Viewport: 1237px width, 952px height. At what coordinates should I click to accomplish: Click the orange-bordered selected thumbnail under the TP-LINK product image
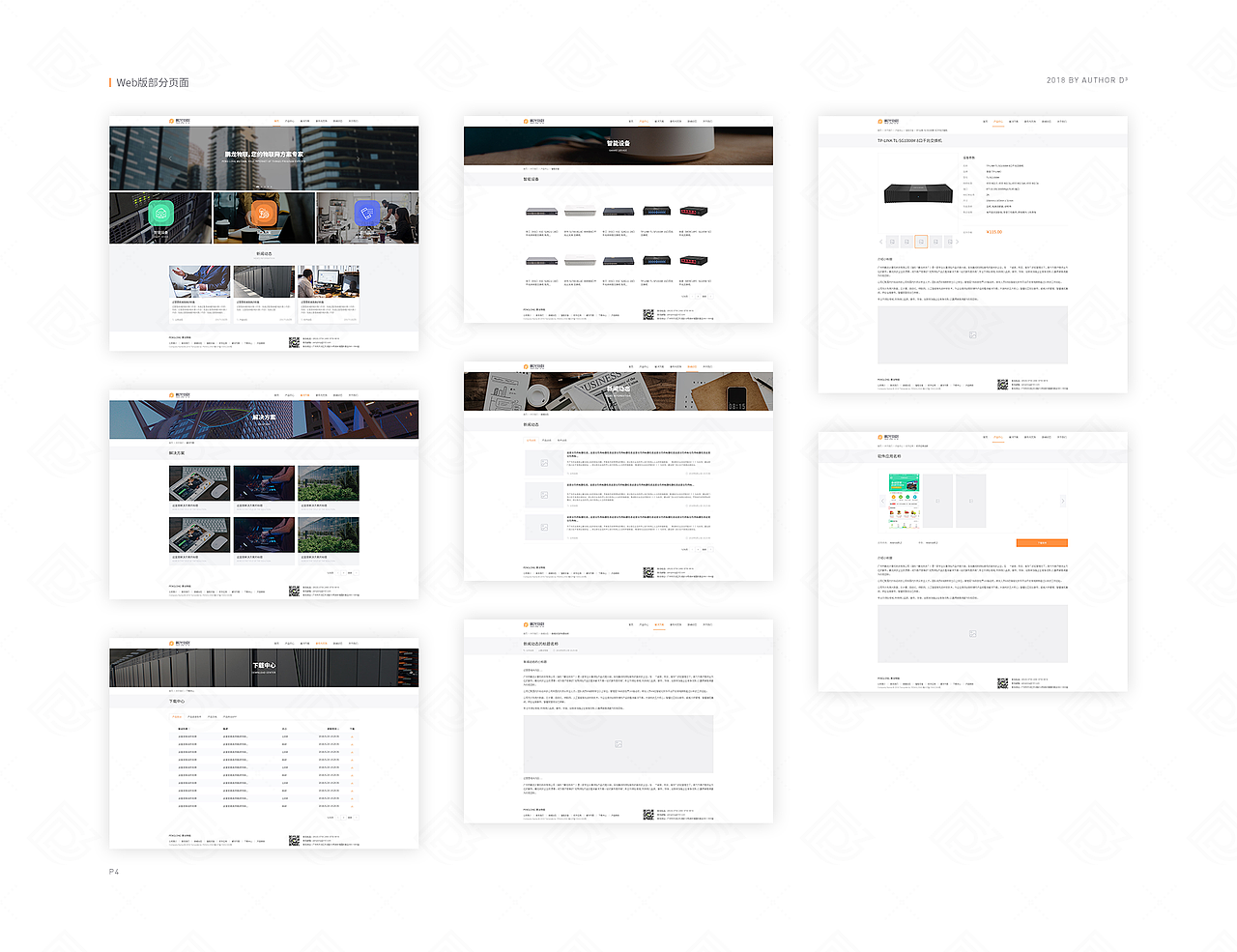tap(921, 242)
